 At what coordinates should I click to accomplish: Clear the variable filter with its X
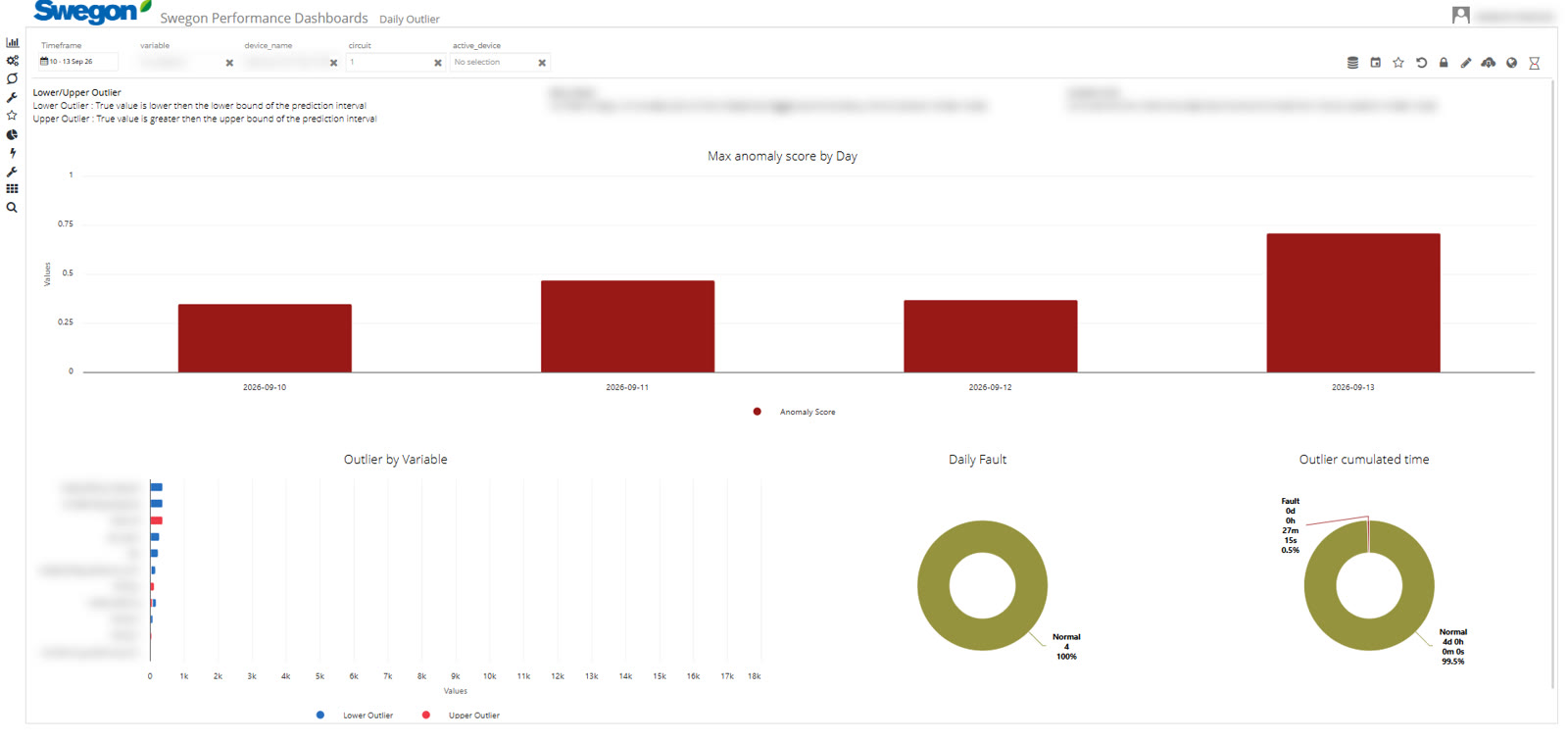229,63
